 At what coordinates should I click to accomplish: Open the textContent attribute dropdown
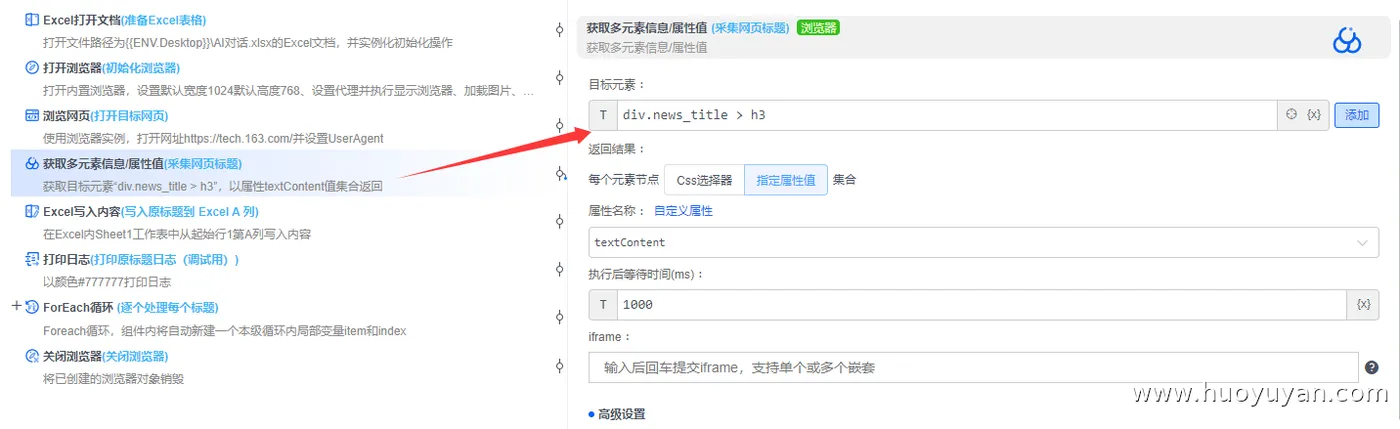(984, 242)
